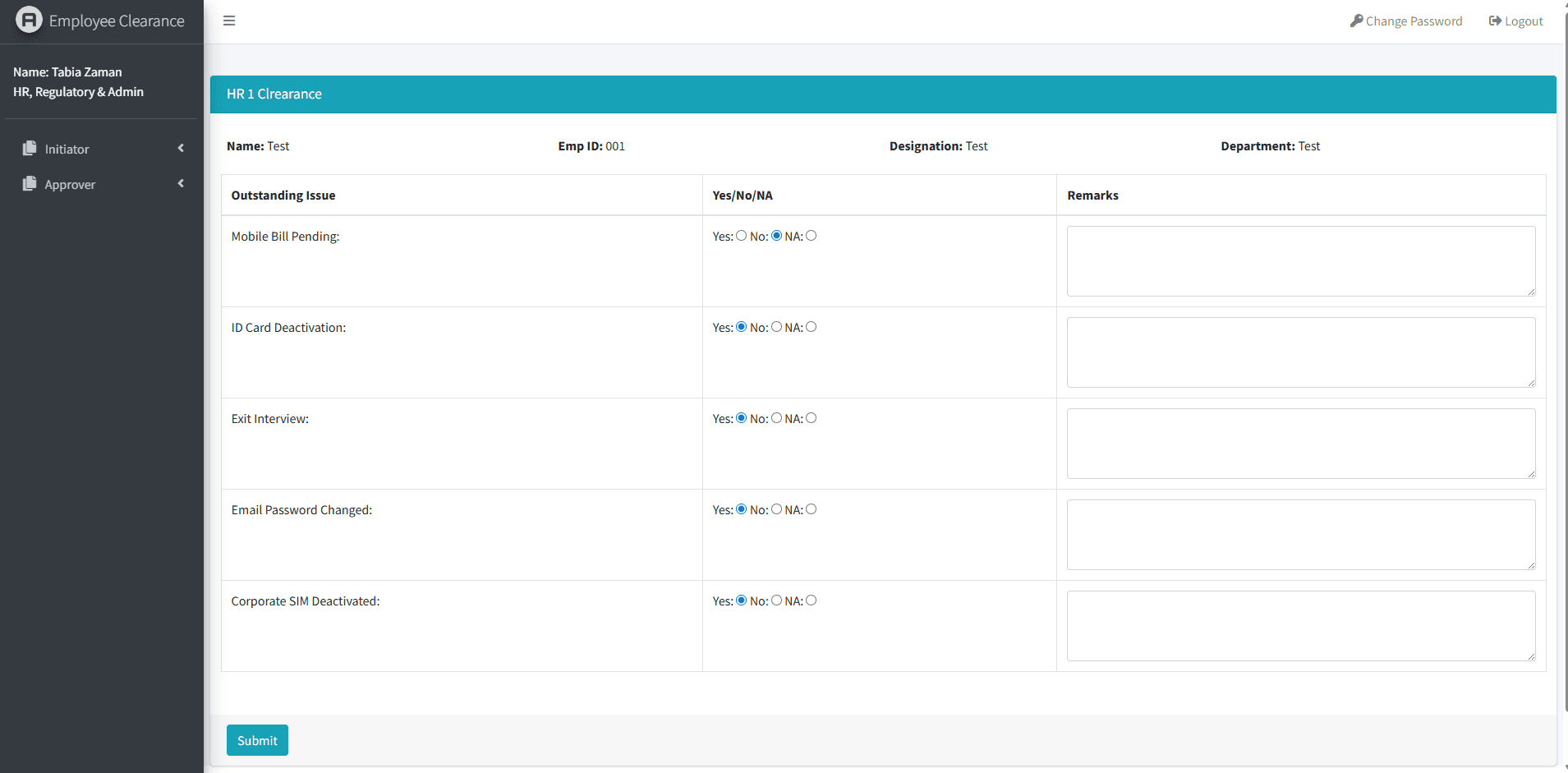
Task: Click the Mobile Bill Pending remarks textbox
Action: pyautogui.click(x=1300, y=261)
